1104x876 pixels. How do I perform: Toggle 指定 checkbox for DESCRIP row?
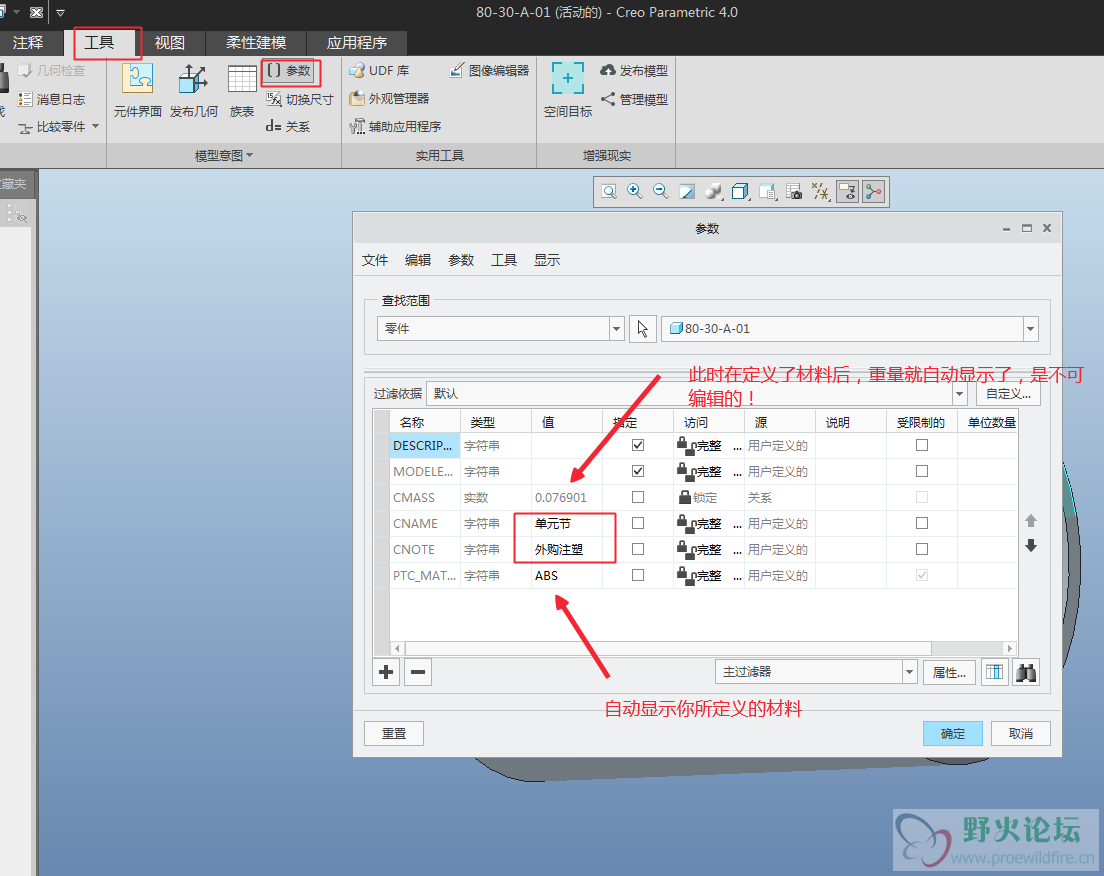coord(638,445)
